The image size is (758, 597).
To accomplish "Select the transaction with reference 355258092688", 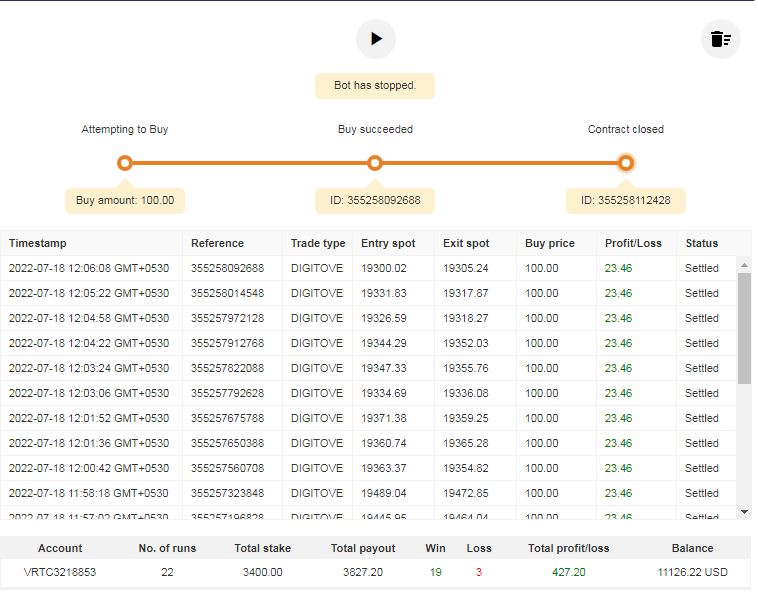I will click(x=227, y=268).
